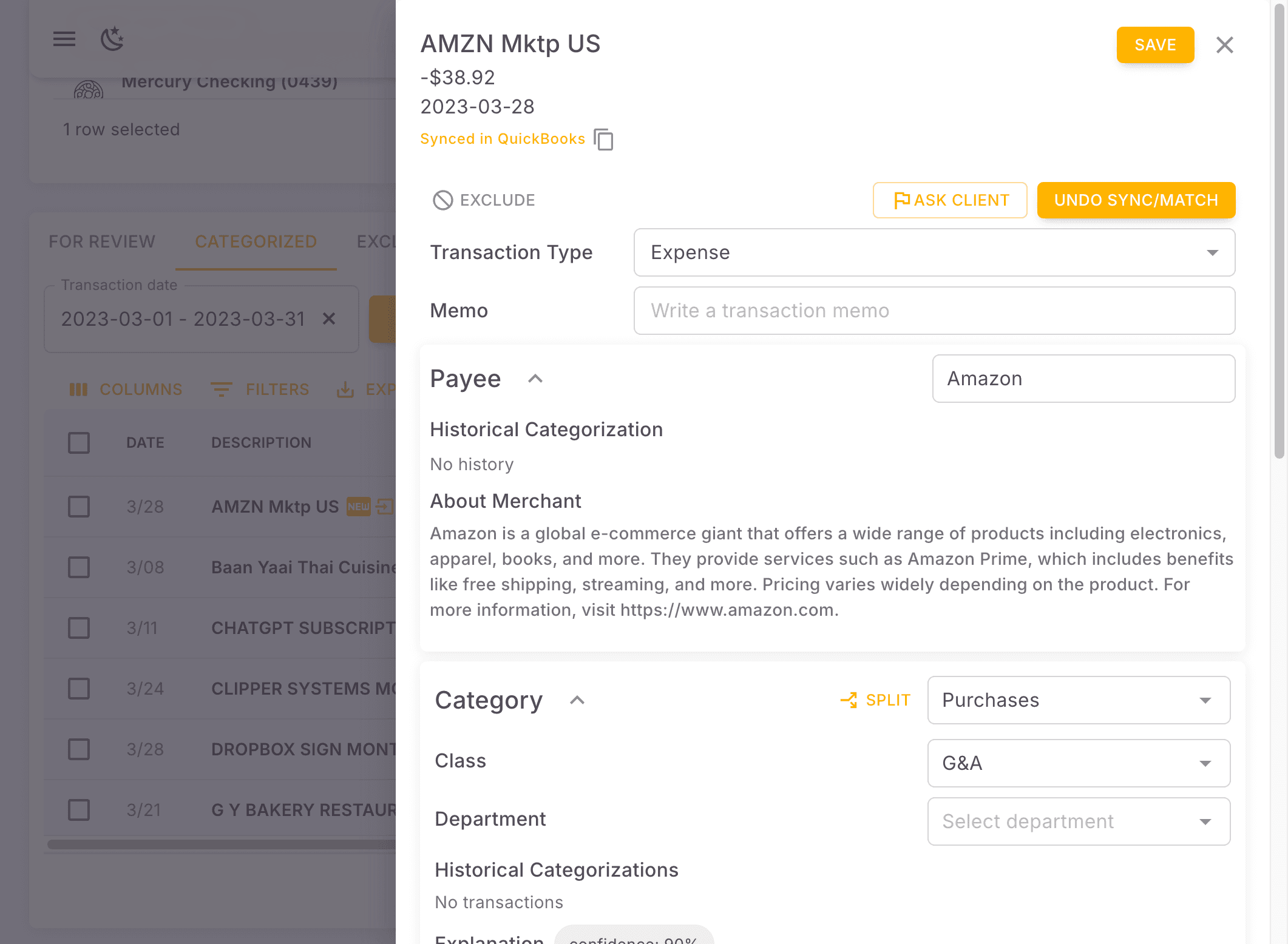Collapse the Payee section
Screen dimensions: 1288x944
coord(535,378)
